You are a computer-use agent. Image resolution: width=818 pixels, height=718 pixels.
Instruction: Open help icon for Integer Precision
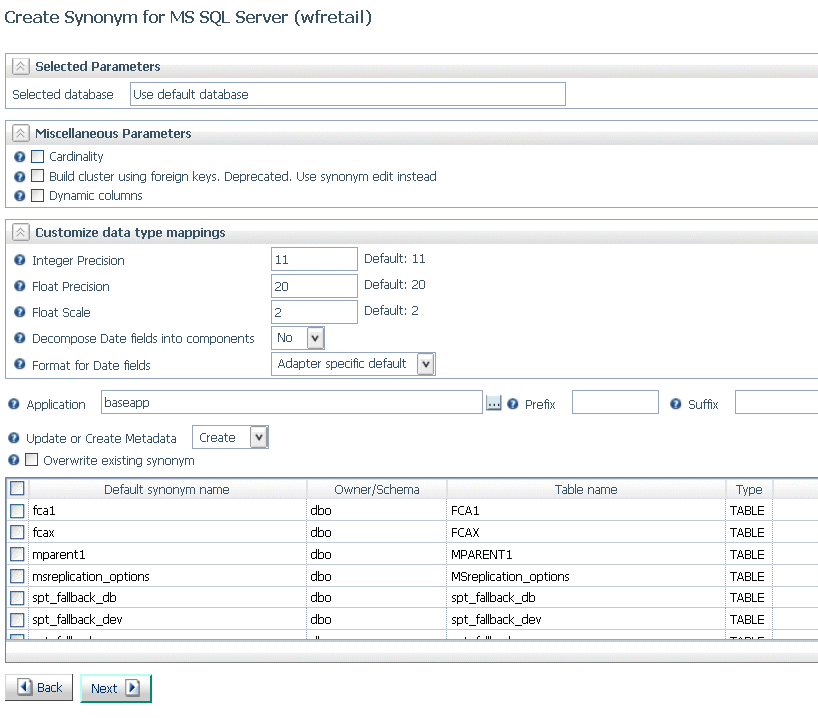tap(19, 260)
